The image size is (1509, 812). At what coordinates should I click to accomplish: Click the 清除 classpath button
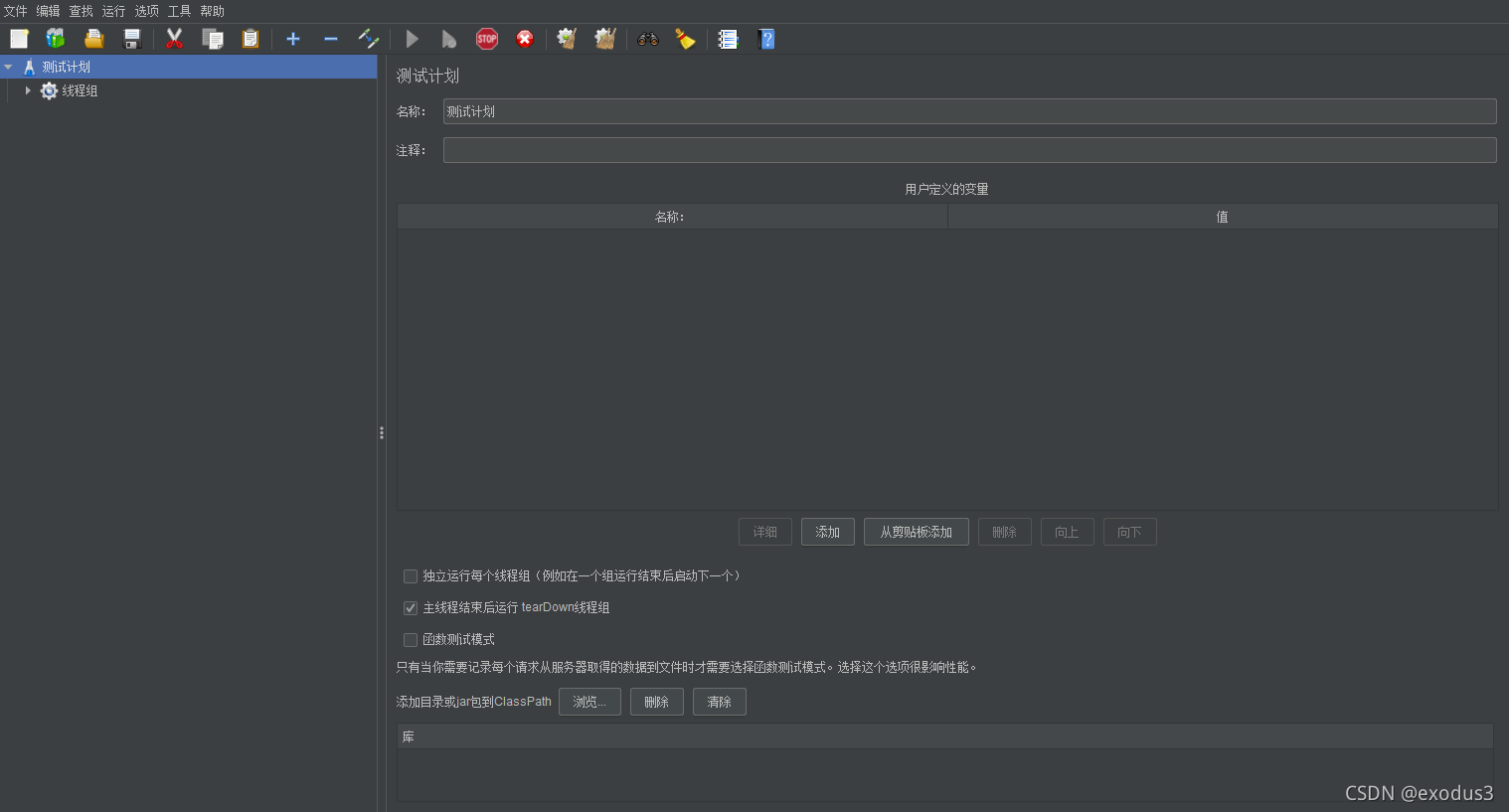coord(720,702)
